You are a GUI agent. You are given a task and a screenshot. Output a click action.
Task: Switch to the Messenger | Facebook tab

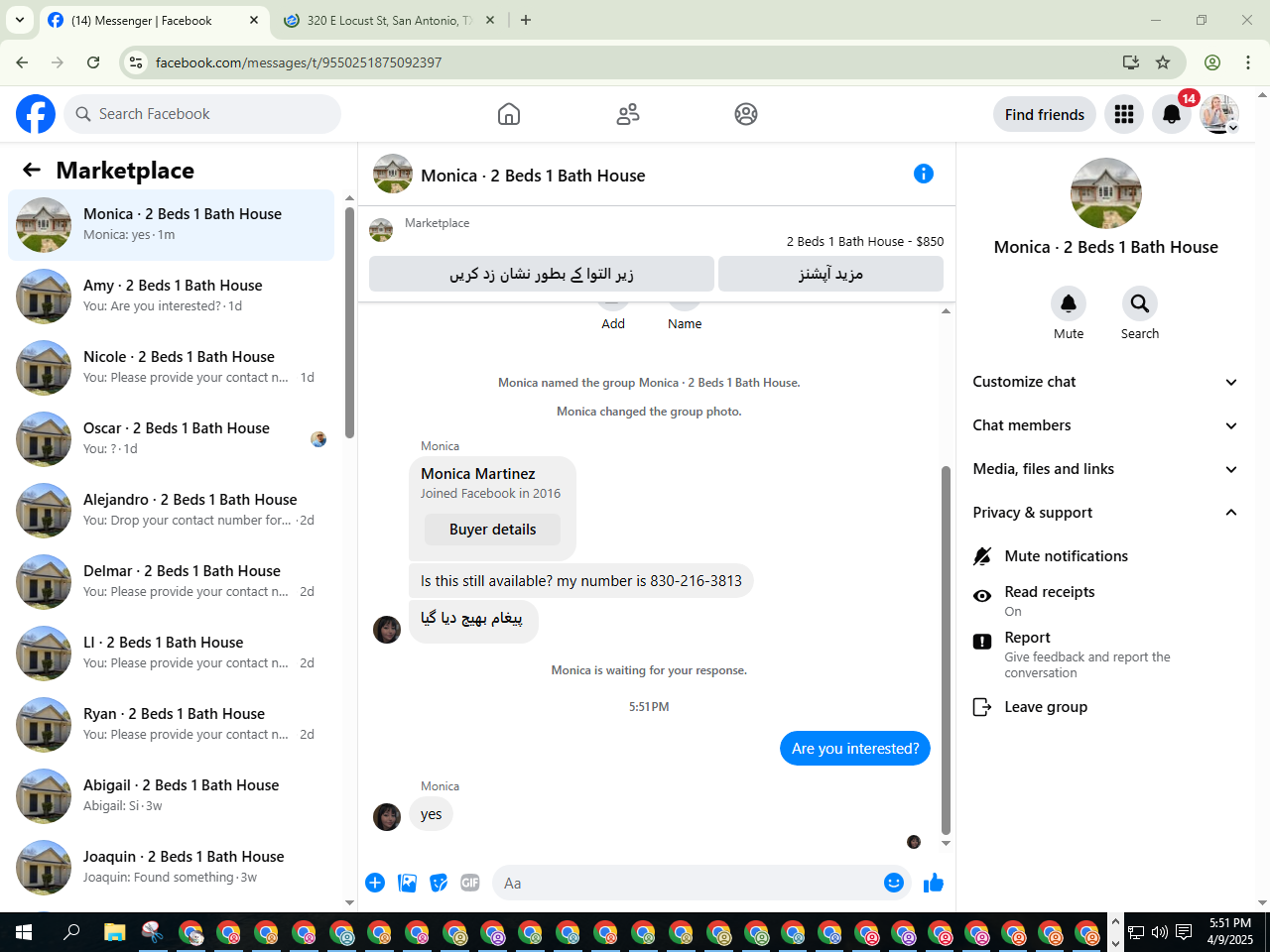point(154,21)
